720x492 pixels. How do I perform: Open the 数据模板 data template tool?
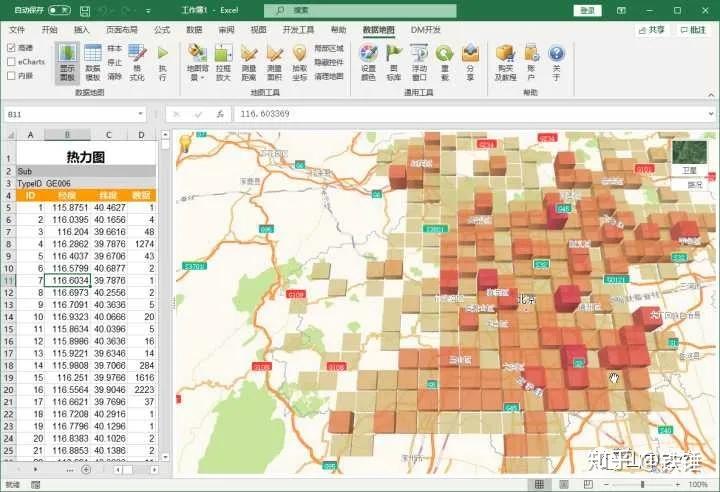93,63
